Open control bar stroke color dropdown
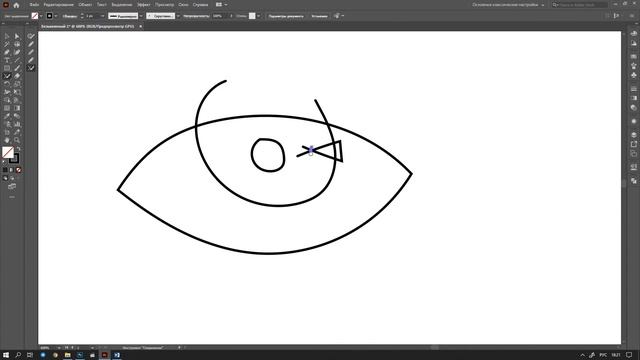The image size is (640, 360). [56, 16]
